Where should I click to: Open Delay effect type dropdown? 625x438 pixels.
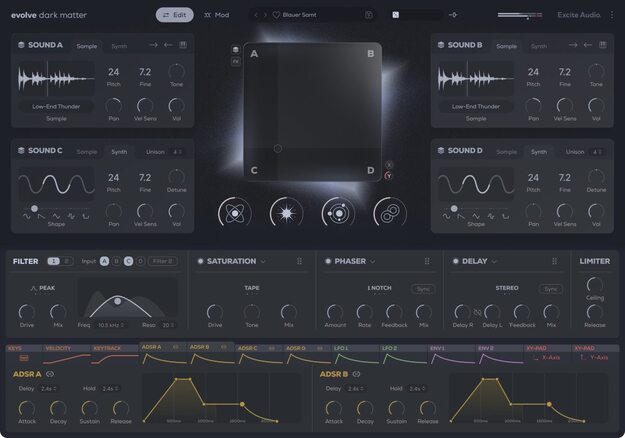pyautogui.click(x=494, y=261)
